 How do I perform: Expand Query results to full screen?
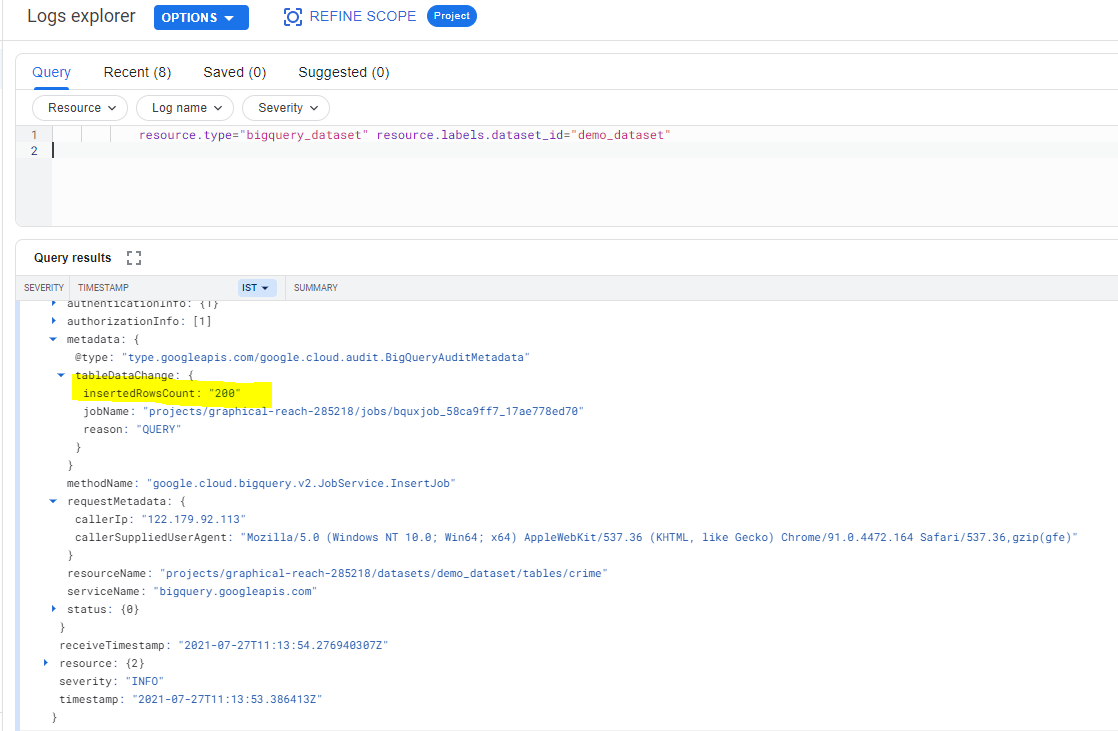coord(134,257)
